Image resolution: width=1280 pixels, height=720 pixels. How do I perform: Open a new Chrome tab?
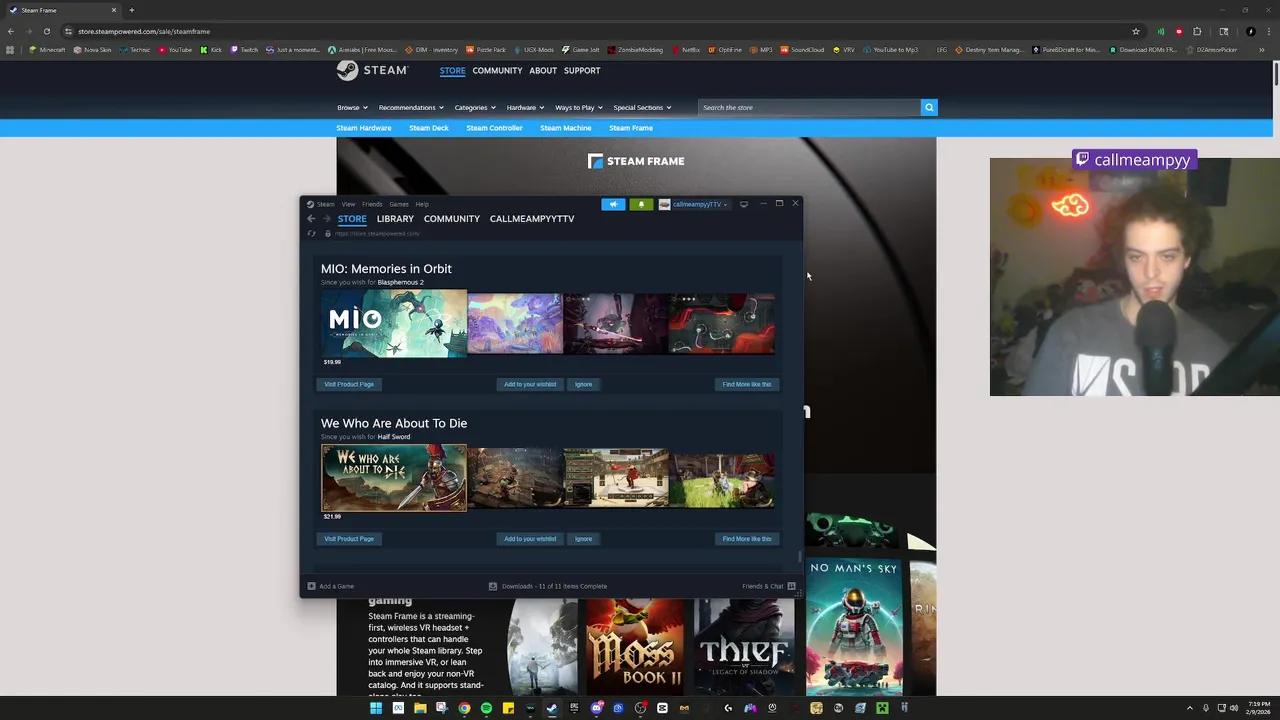(x=131, y=10)
